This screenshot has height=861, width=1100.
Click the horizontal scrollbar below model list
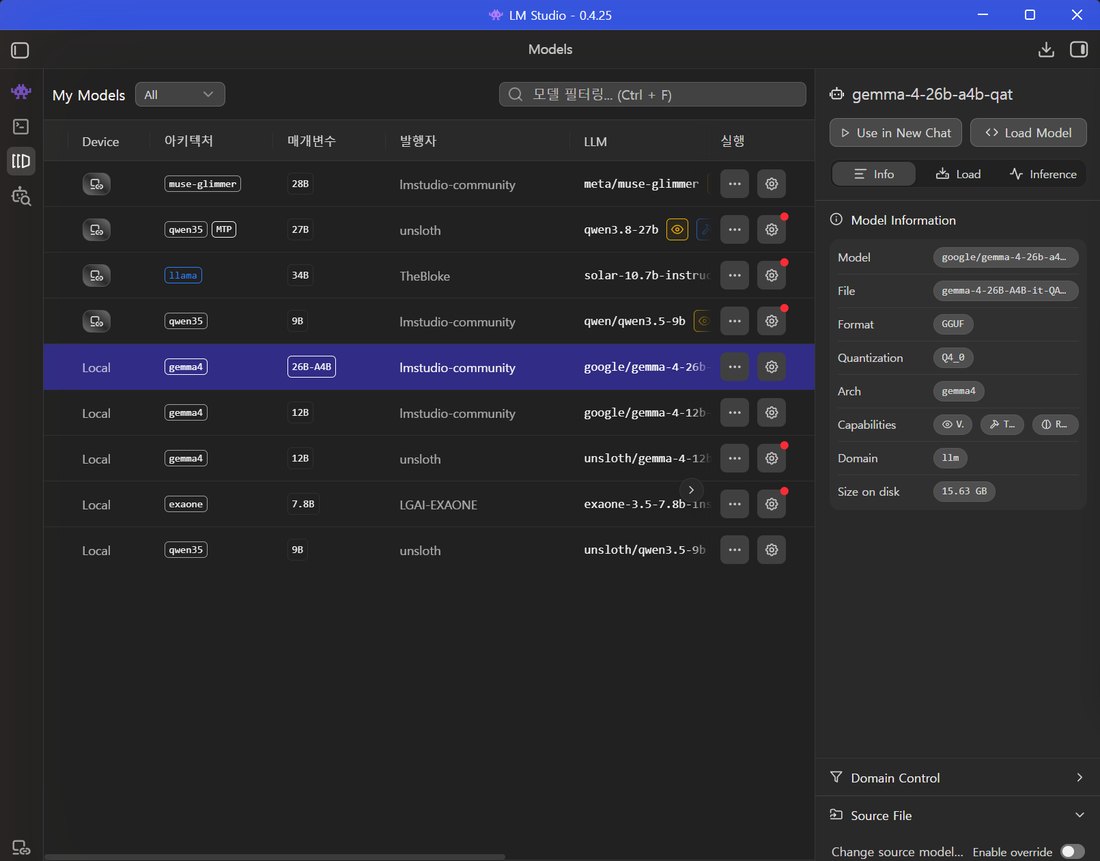click(x=274, y=857)
